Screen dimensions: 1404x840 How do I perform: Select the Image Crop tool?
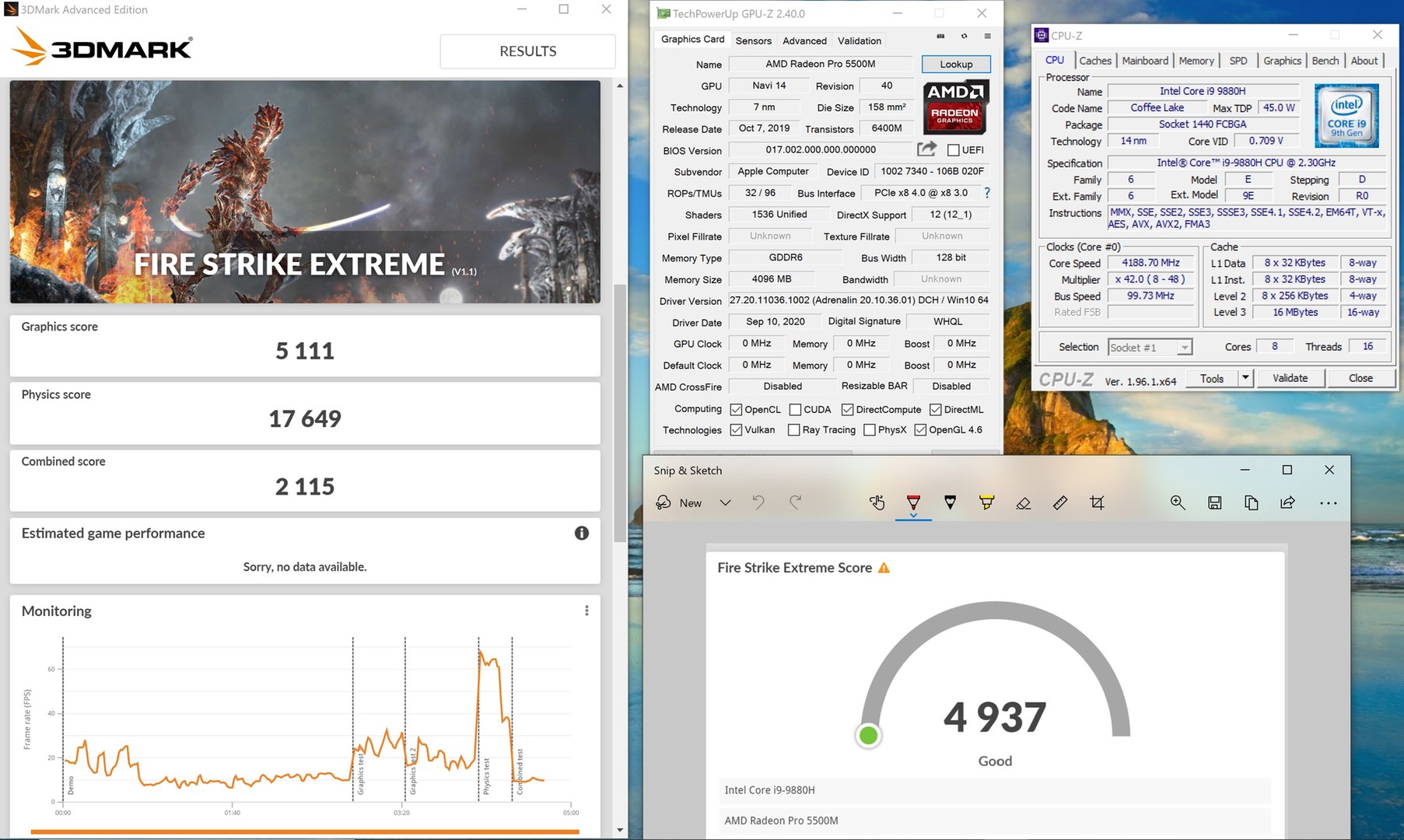pyautogui.click(x=1097, y=502)
